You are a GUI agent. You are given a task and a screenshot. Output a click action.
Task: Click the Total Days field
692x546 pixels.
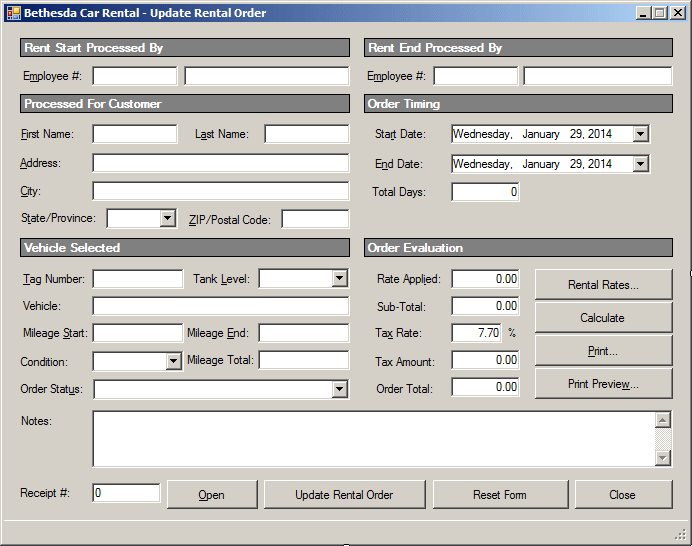pyautogui.click(x=485, y=192)
